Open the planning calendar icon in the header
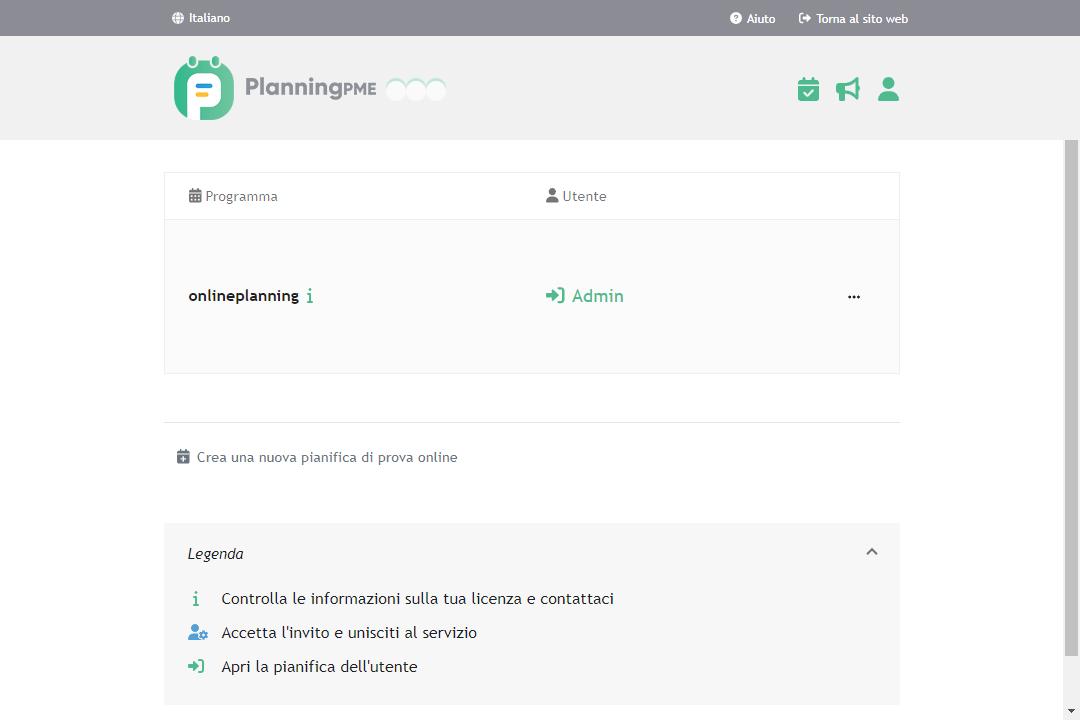Screen dimensions: 1080x720 click(x=808, y=89)
